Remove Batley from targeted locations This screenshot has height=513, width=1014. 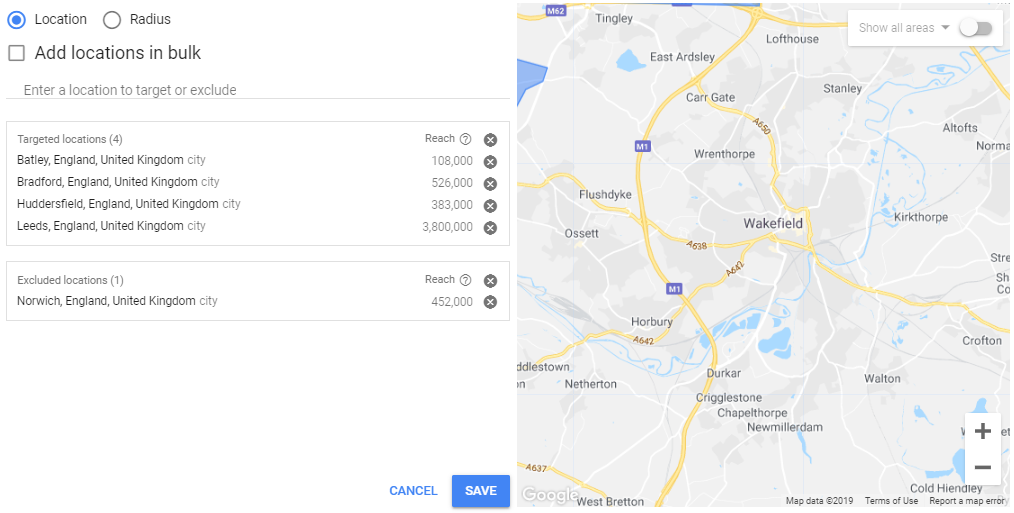click(x=490, y=162)
